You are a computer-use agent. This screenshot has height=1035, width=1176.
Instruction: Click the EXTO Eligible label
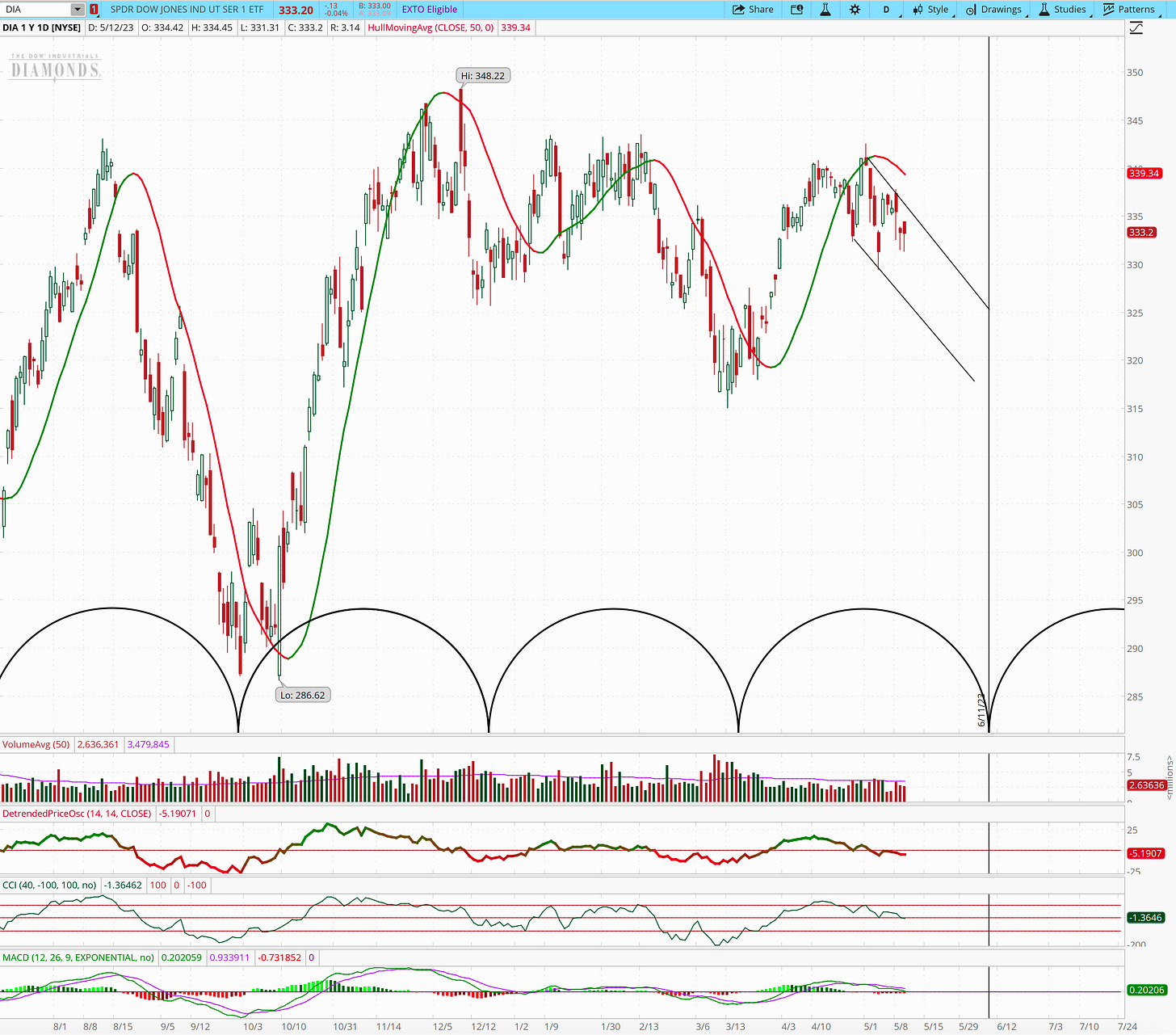point(430,10)
